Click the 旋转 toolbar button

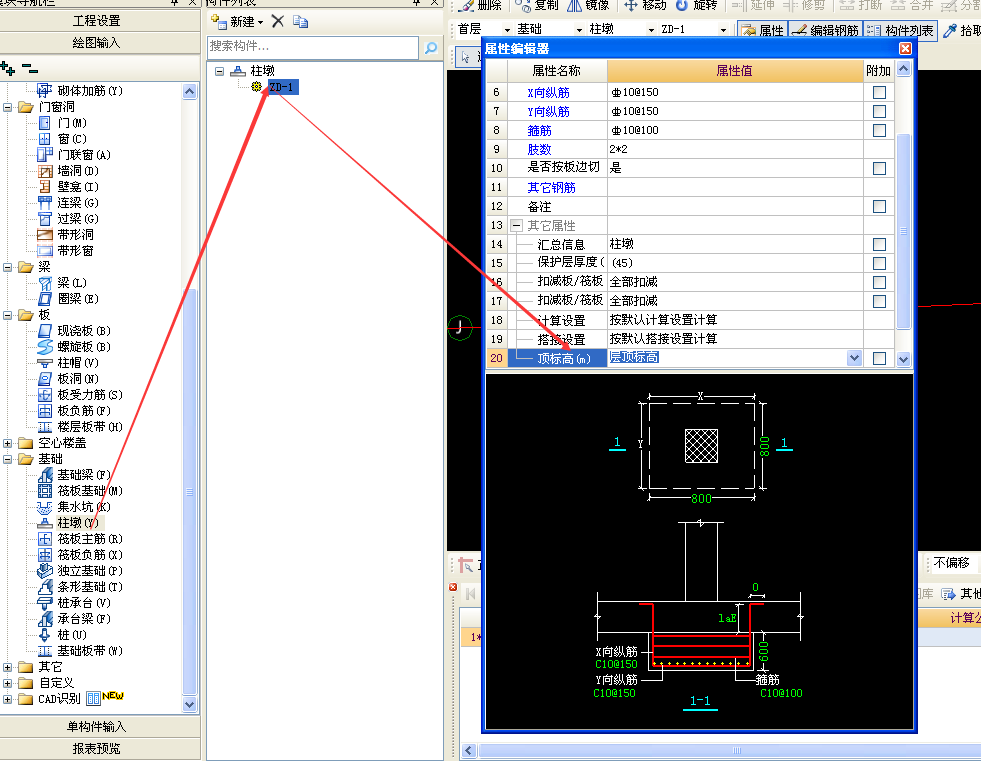(x=696, y=6)
